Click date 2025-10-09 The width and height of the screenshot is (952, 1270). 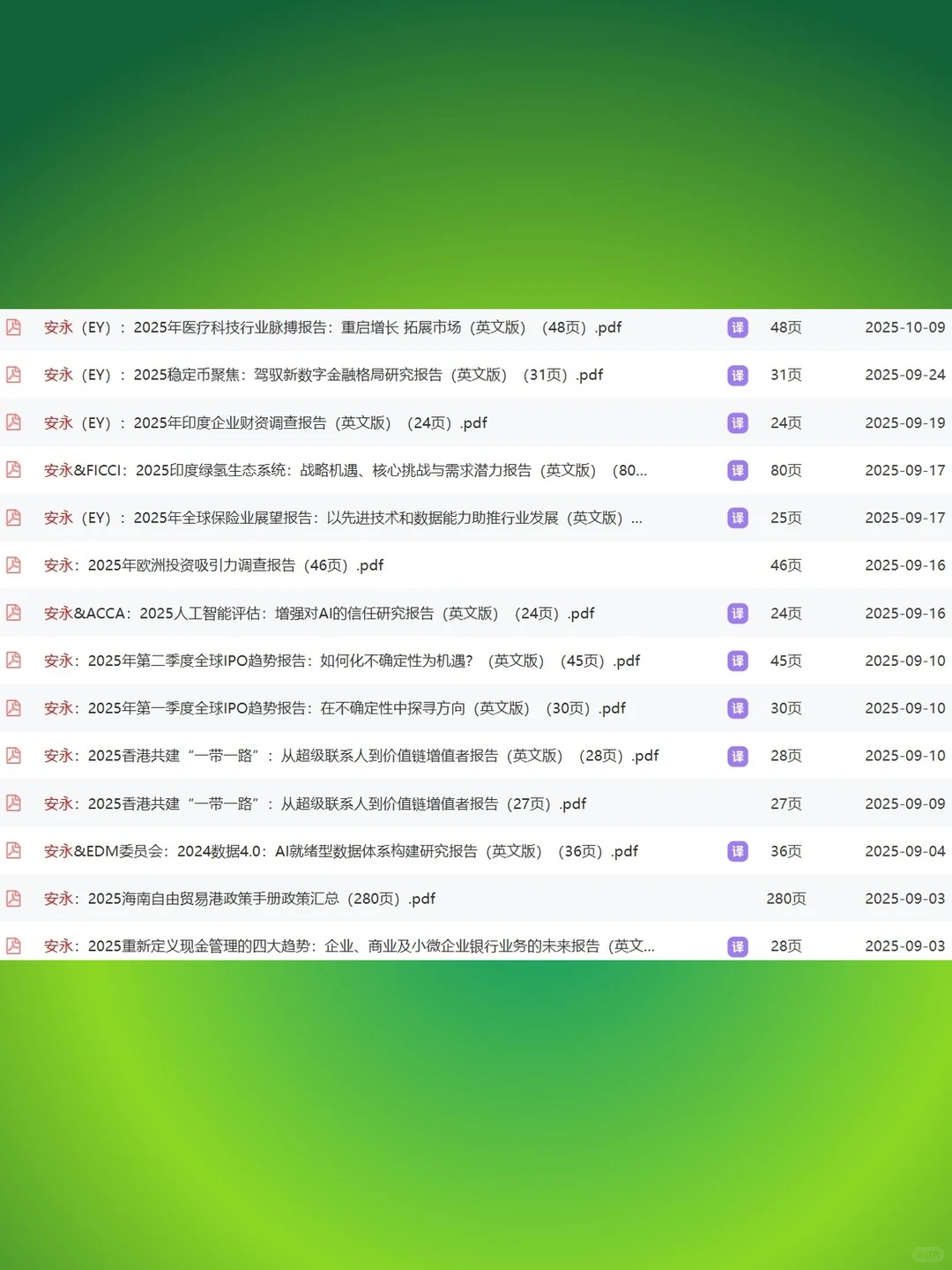[x=904, y=327]
